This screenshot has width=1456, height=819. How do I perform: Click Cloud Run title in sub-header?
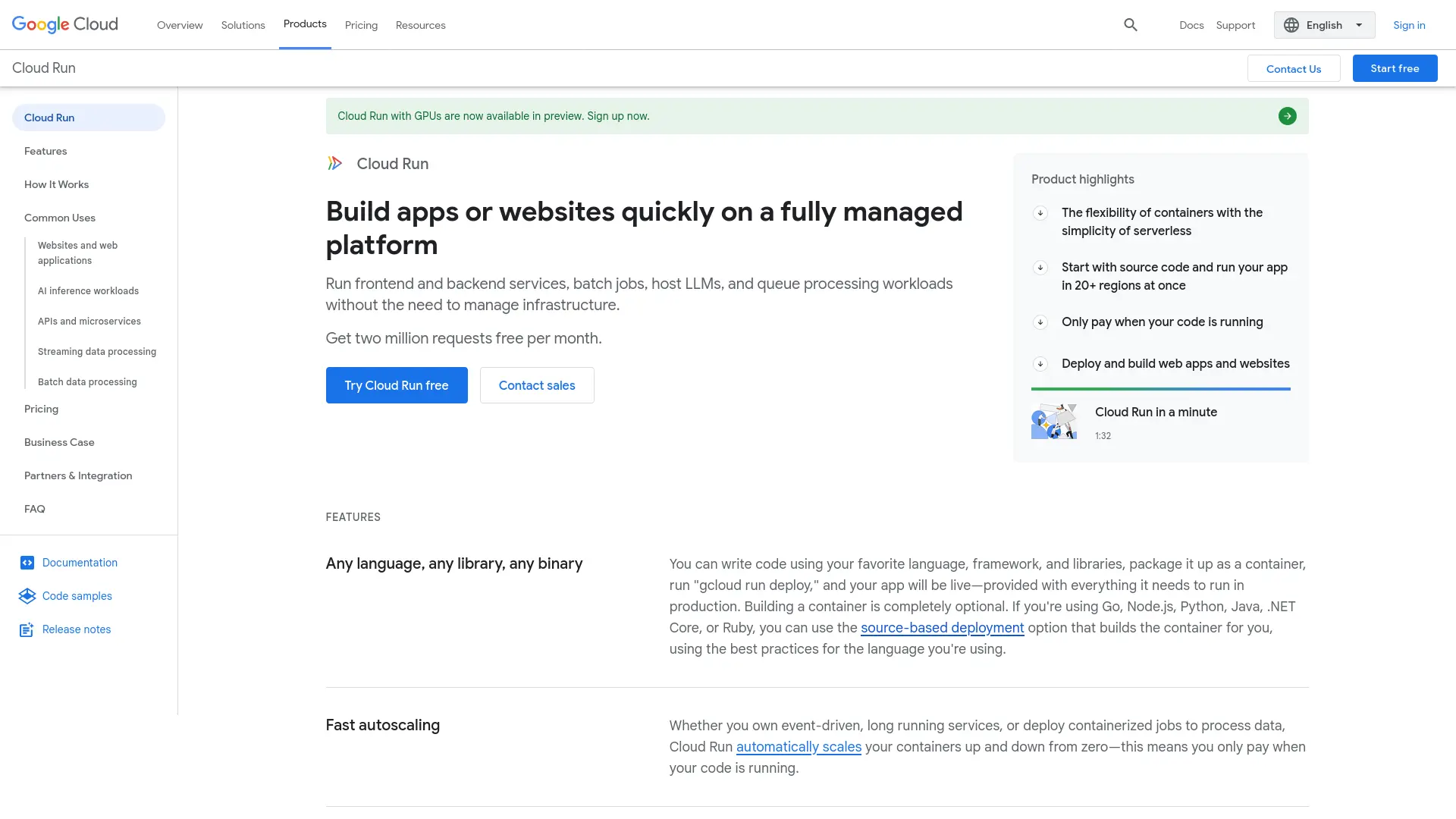(x=44, y=68)
